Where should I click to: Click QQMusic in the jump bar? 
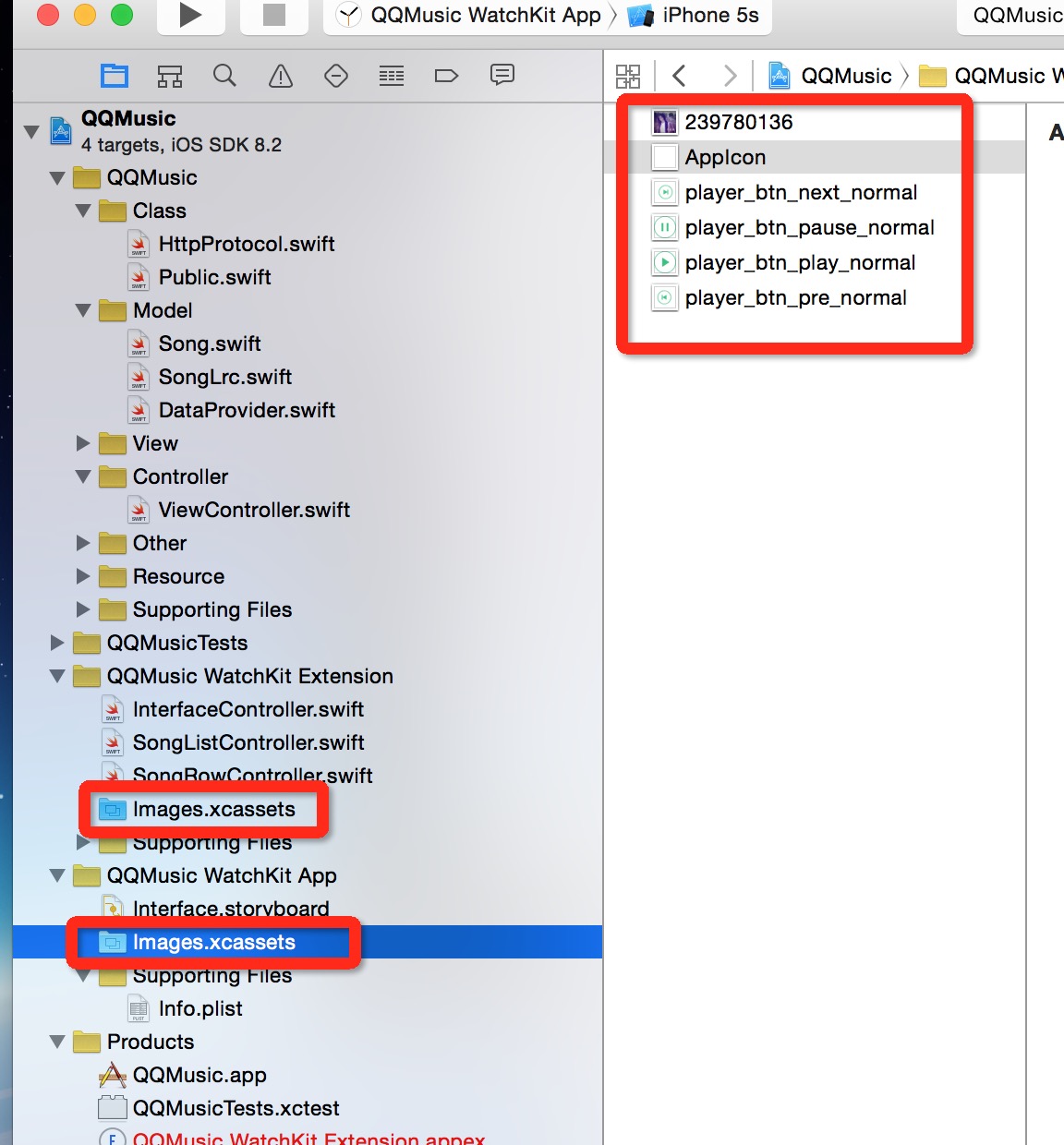coord(830,76)
